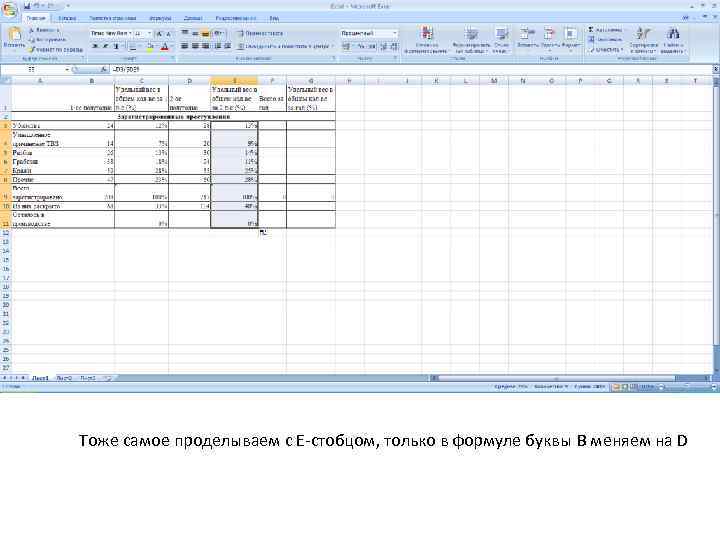Align text right
720x540 pixels.
[x=206, y=46]
